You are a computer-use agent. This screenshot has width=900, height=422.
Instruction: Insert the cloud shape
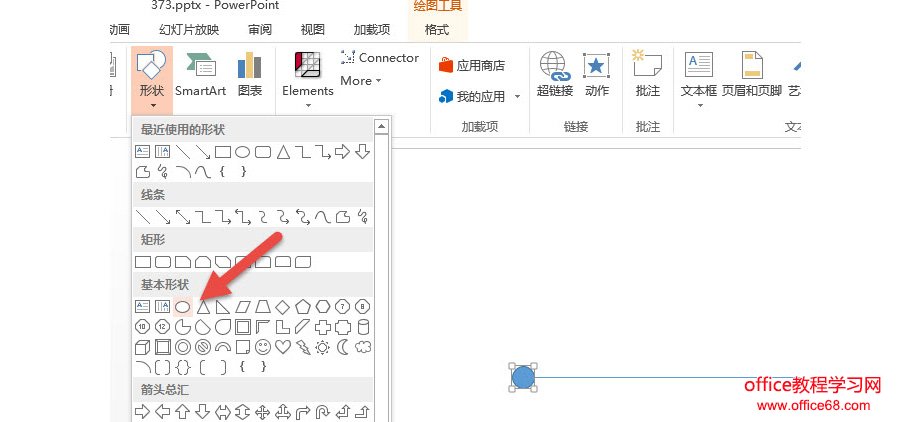(x=363, y=347)
